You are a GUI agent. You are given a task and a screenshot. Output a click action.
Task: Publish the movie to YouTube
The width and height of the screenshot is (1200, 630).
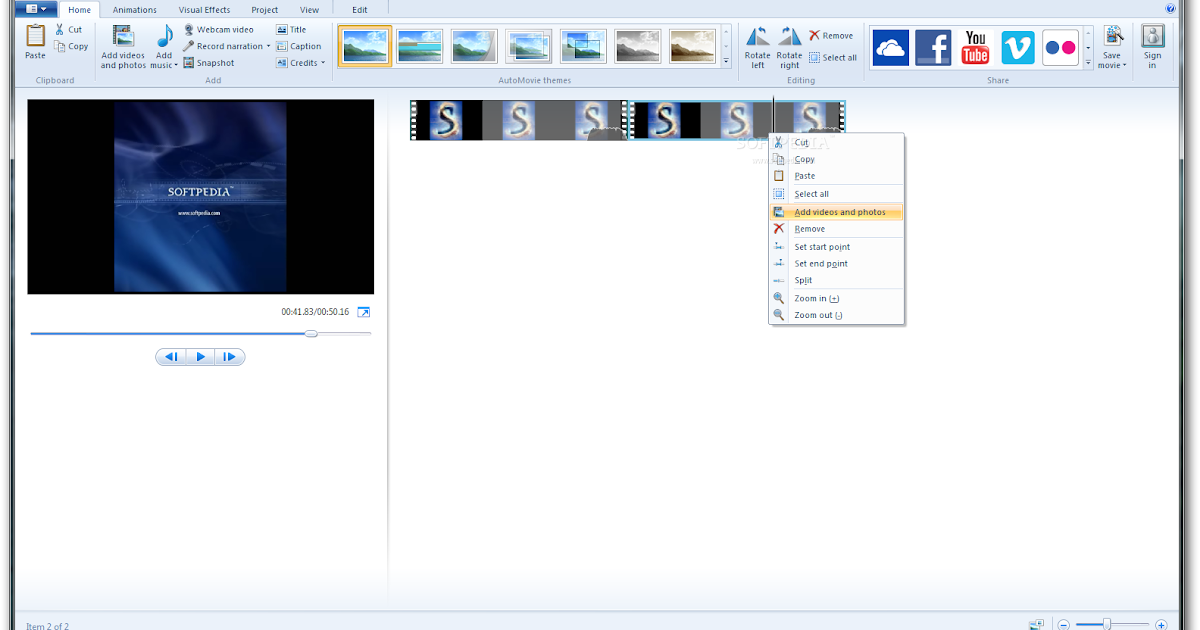(x=975, y=47)
